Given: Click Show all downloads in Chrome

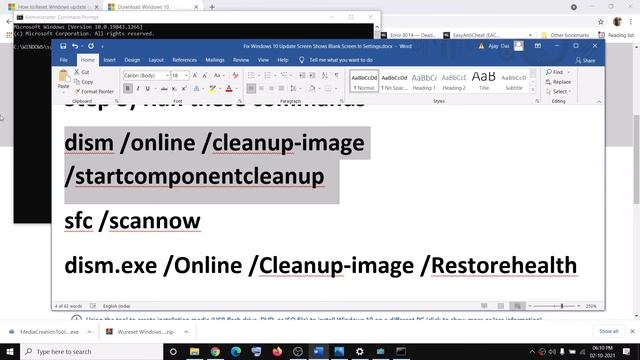Looking at the screenshot, I should pyautogui.click(x=609, y=331).
